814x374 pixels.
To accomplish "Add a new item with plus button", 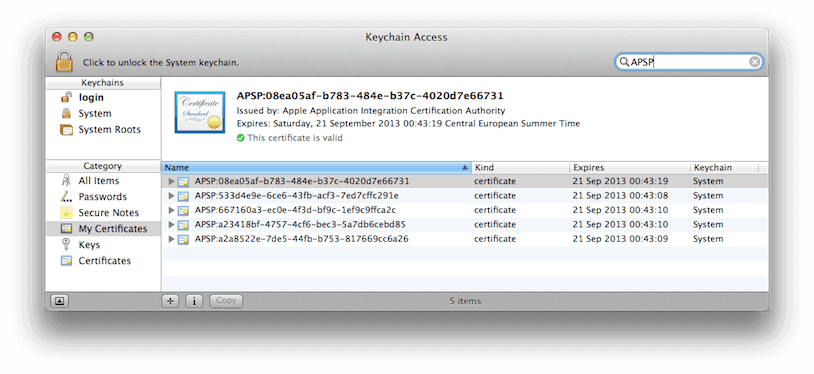I will tap(170, 301).
